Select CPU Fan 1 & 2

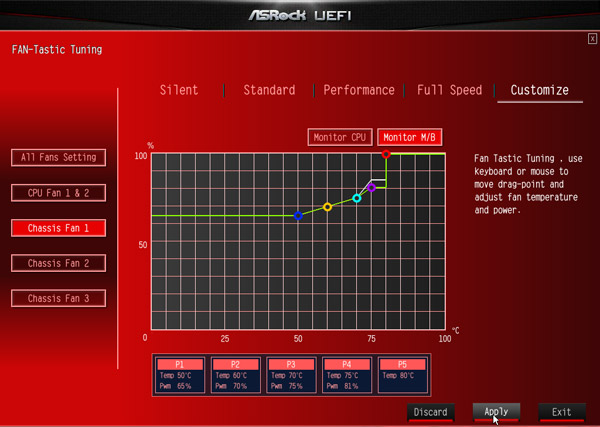tap(59, 192)
